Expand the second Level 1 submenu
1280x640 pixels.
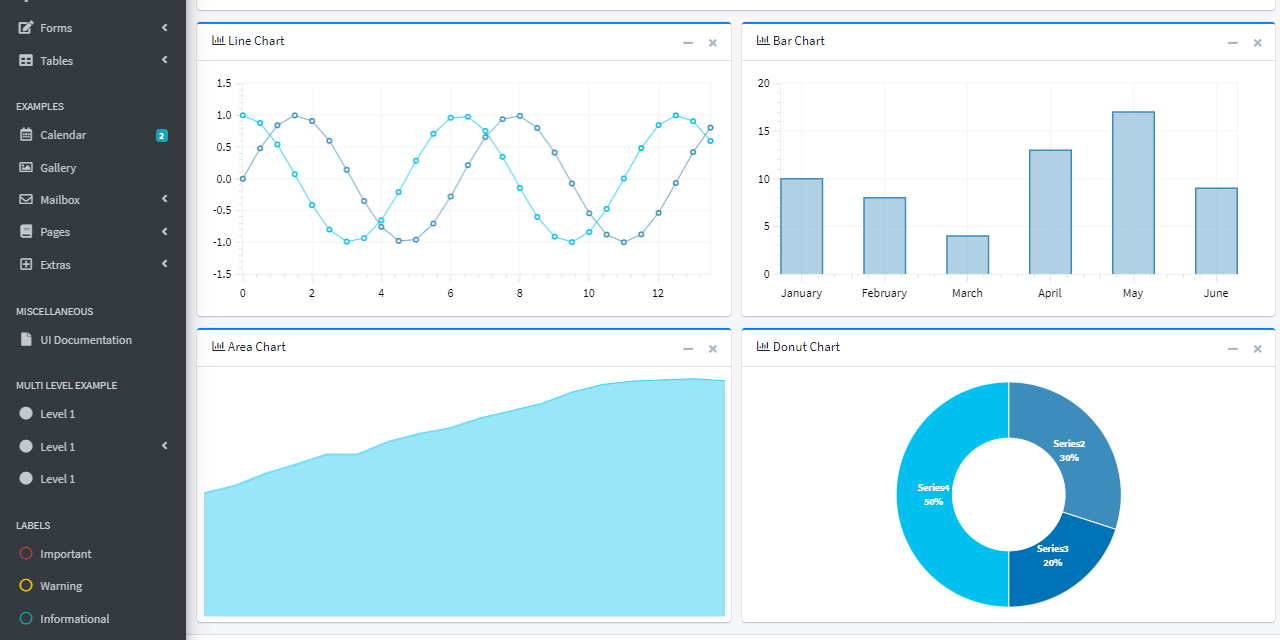[x=164, y=446]
